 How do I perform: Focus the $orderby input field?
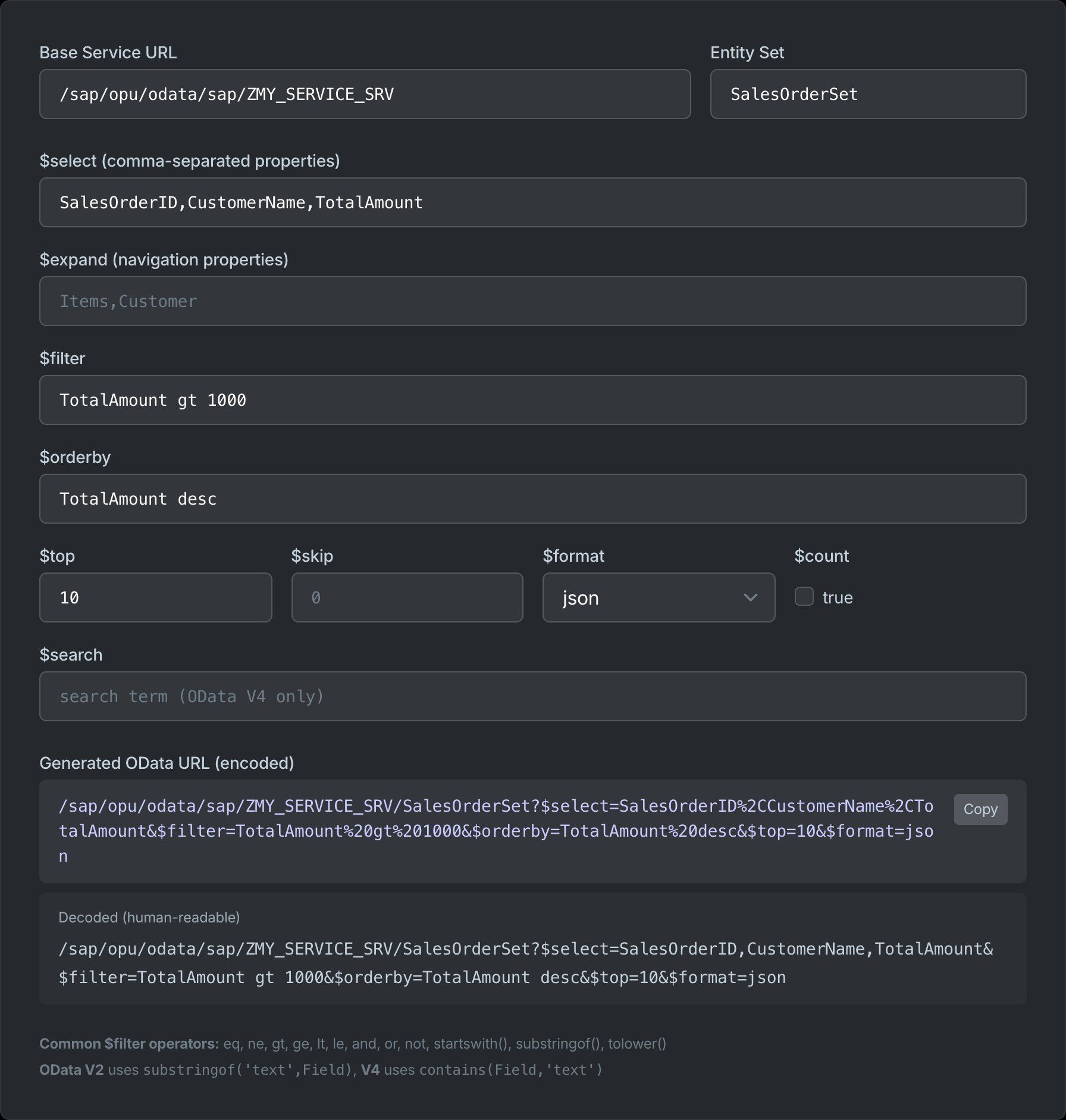point(532,499)
